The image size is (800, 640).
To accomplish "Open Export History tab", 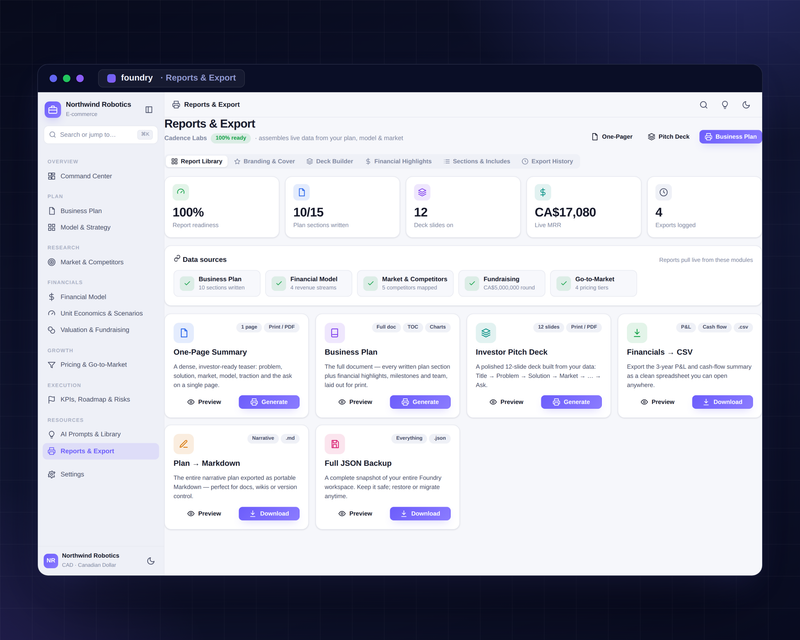I will pos(547,161).
